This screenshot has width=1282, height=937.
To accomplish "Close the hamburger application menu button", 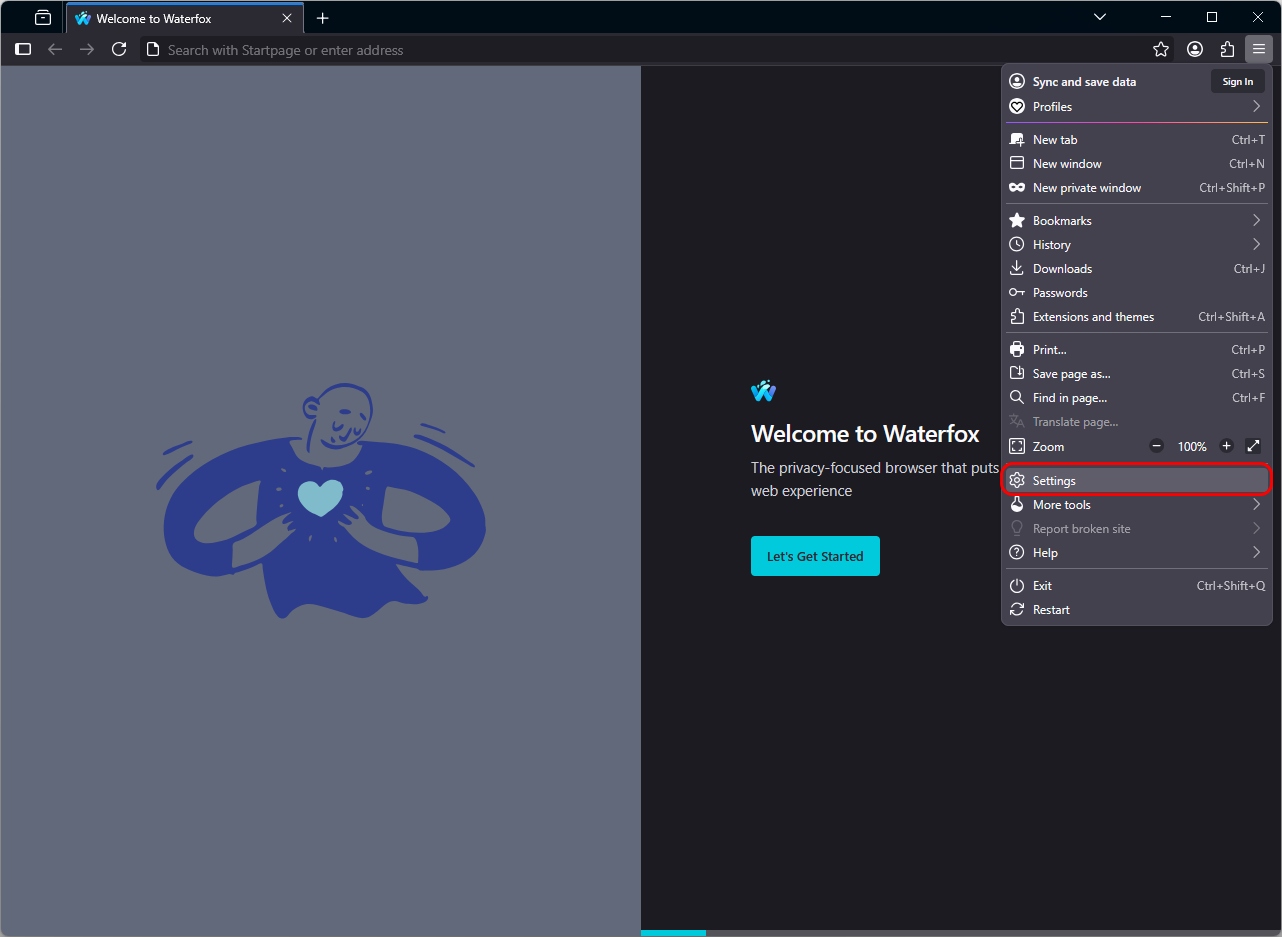I will coord(1259,49).
